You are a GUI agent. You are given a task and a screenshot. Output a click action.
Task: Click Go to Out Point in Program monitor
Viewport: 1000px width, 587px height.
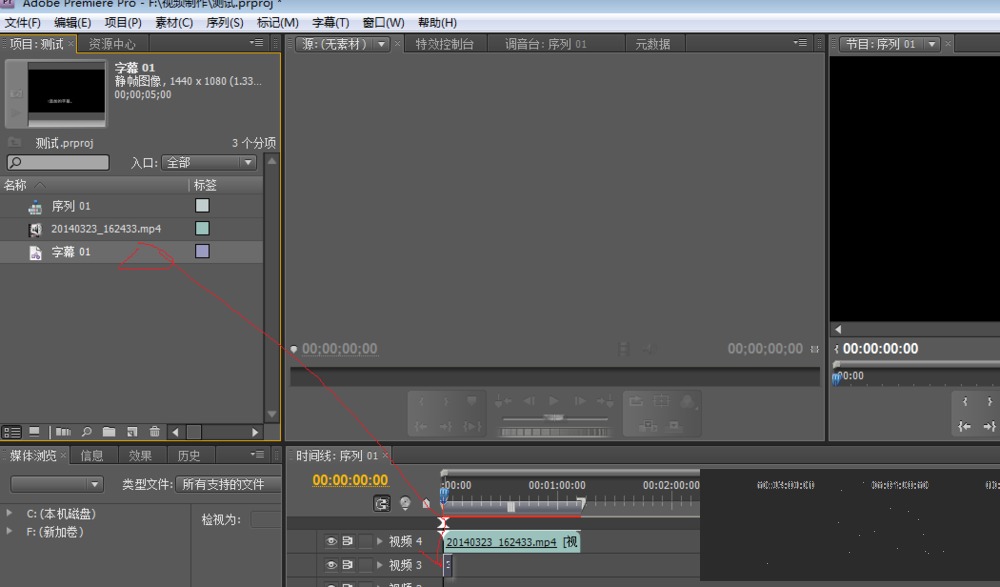989,426
